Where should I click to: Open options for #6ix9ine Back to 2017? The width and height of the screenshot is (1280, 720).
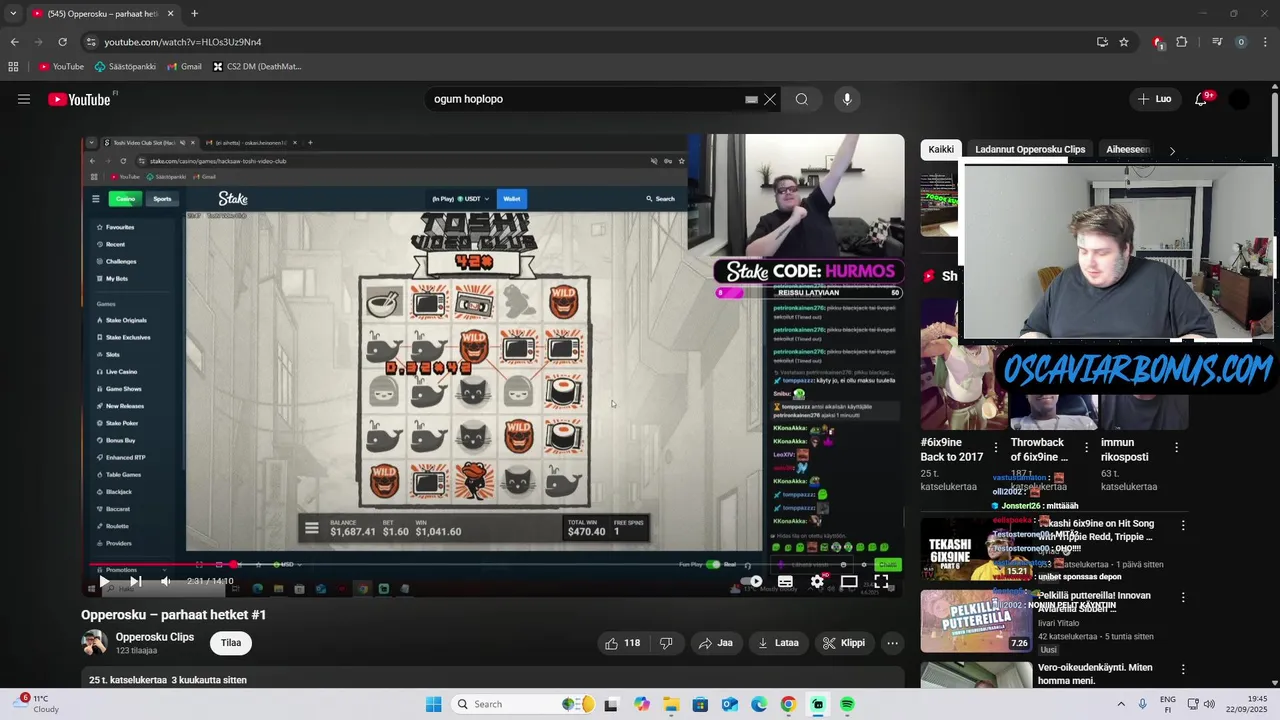996,447
